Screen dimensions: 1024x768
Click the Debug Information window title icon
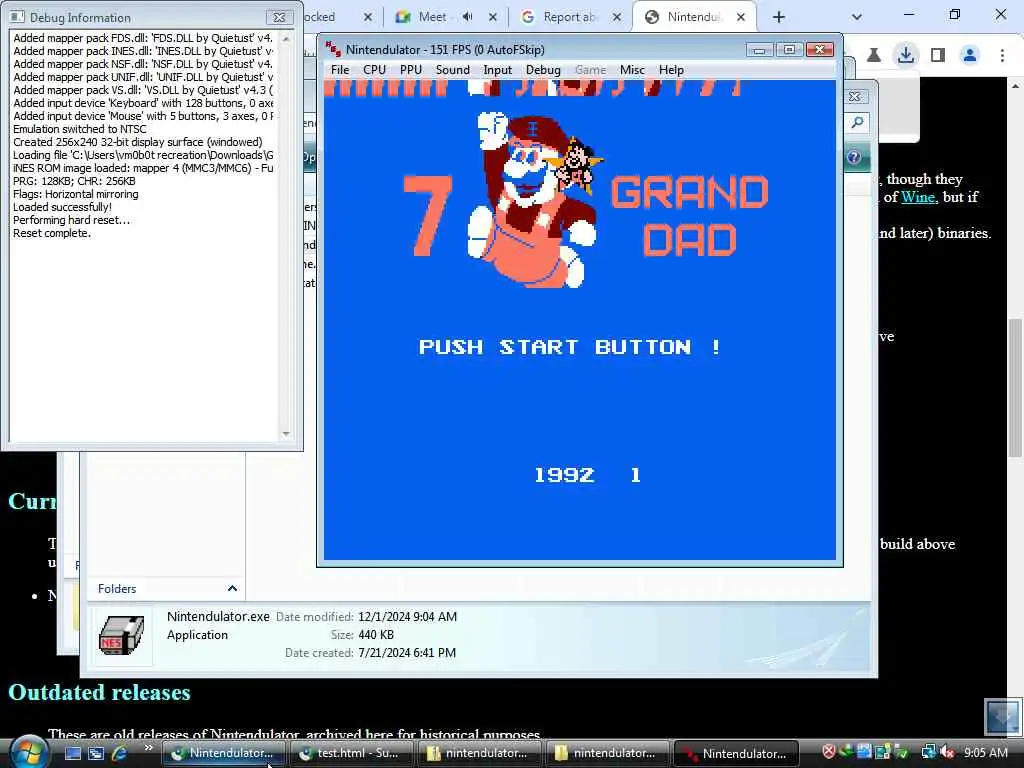(18, 17)
